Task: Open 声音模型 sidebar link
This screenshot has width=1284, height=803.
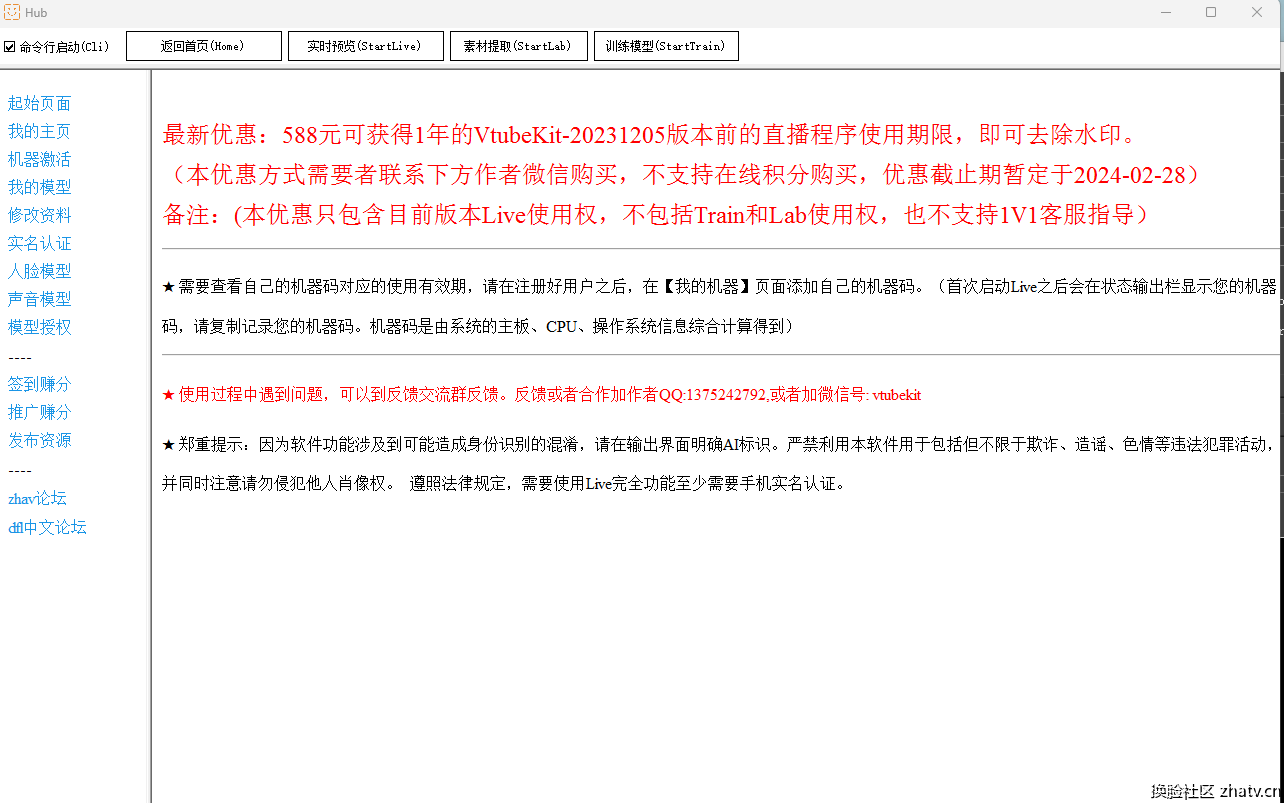Action: coord(40,300)
